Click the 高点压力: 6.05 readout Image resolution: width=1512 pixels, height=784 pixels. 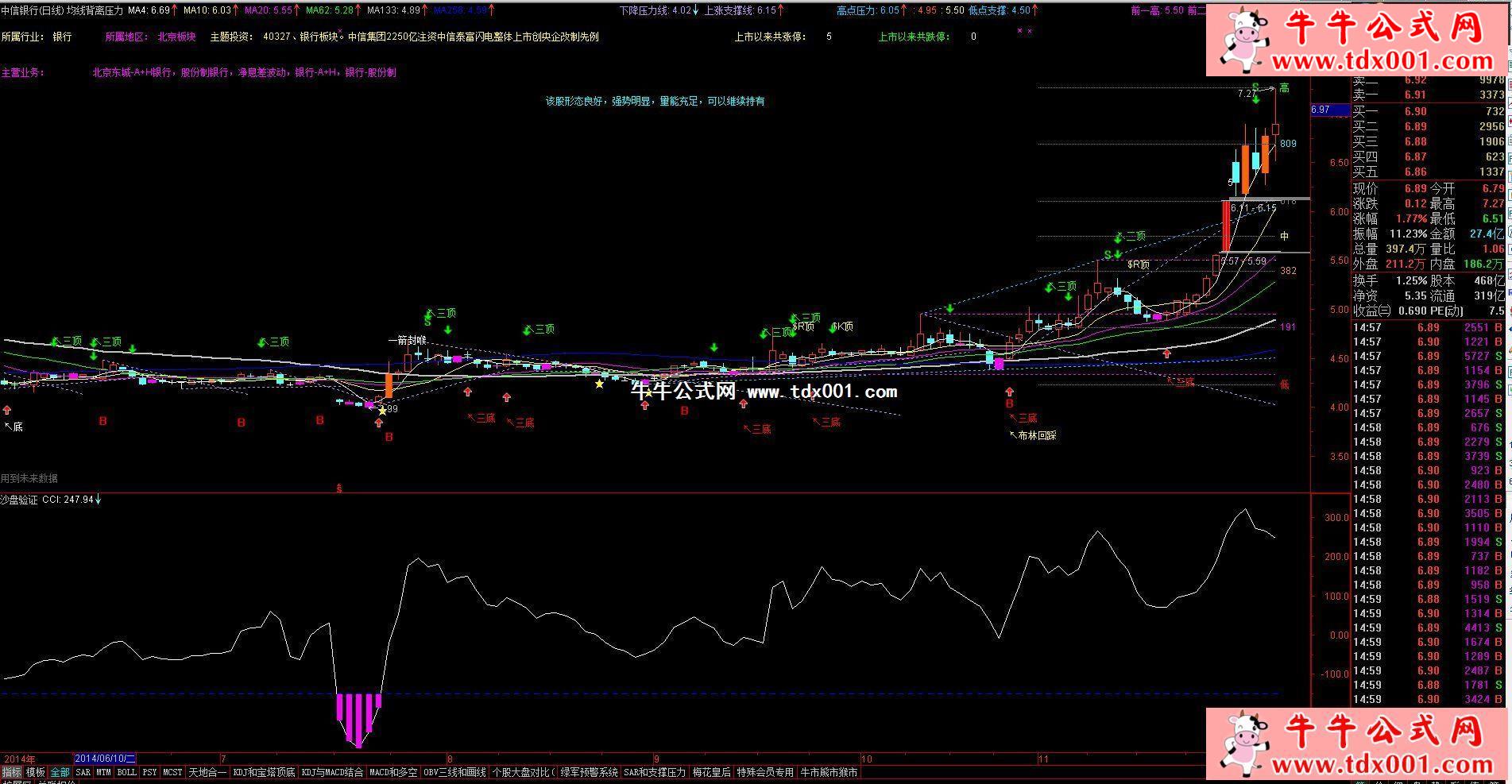[x=872, y=10]
